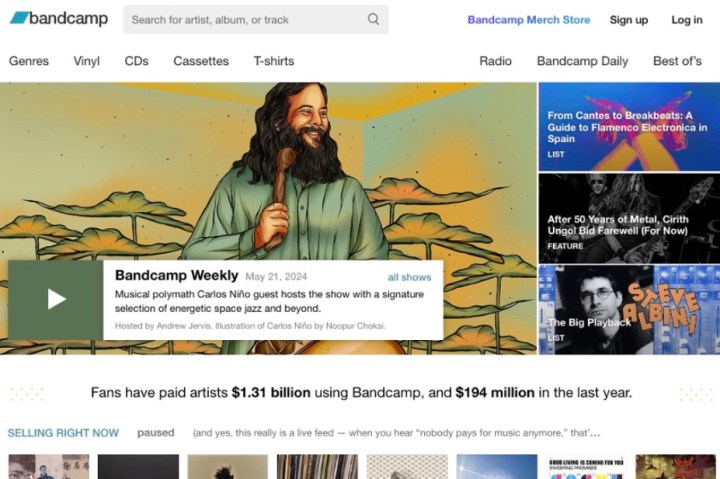Select the Vinyl category

tap(87, 61)
